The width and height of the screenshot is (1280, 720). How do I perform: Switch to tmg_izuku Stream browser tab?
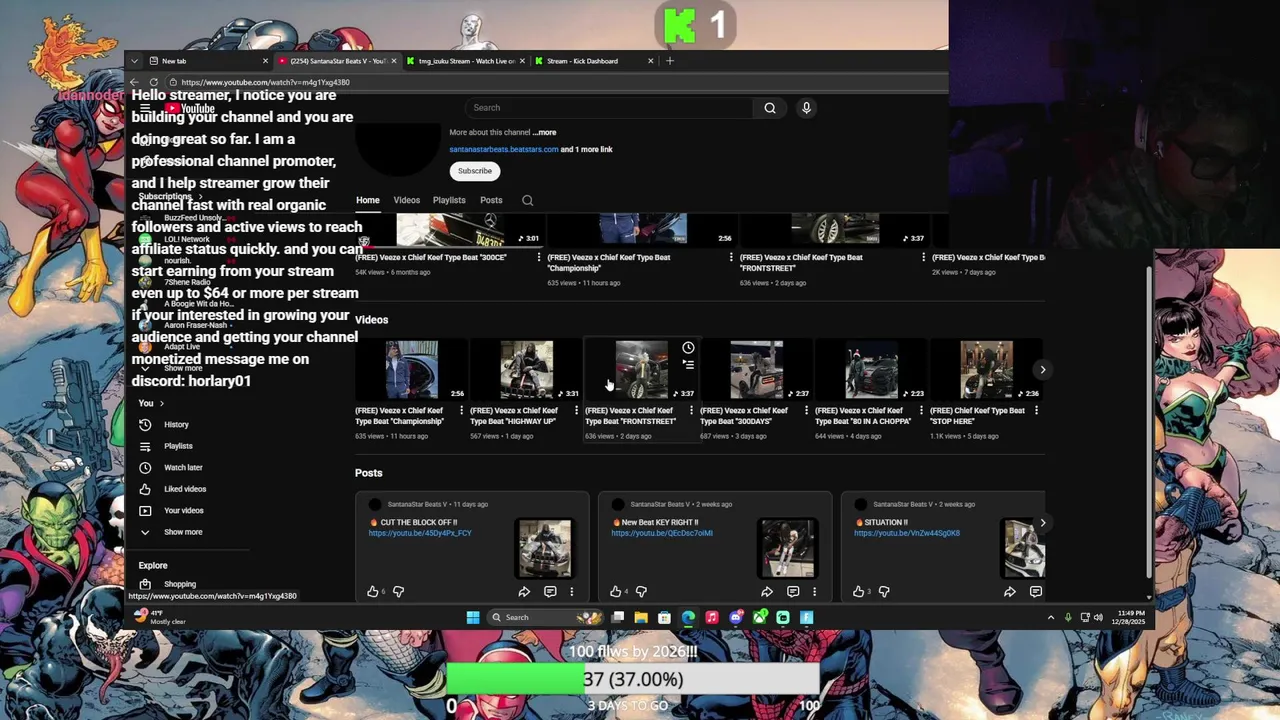[465, 61]
